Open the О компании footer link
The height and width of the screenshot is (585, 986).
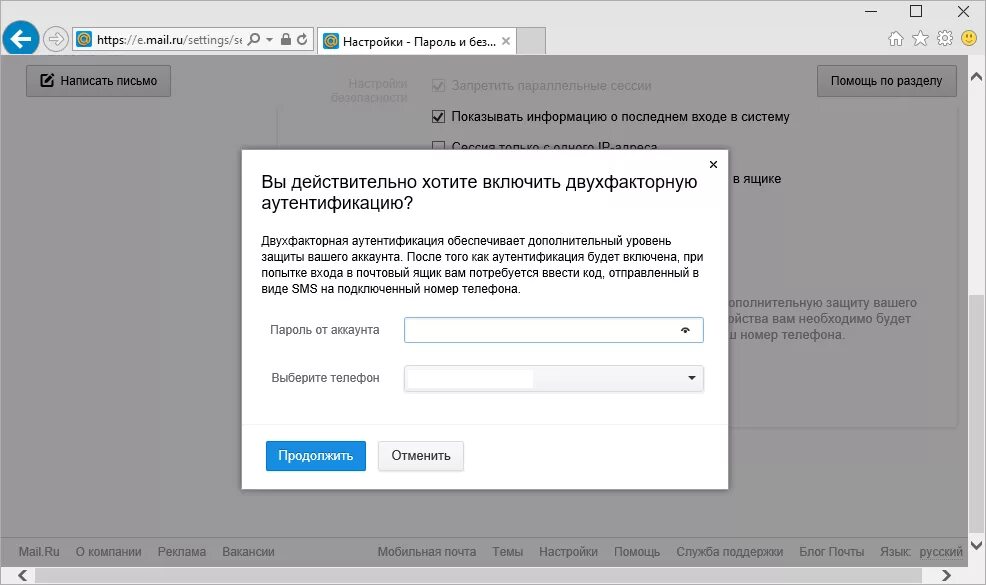[x=108, y=552]
